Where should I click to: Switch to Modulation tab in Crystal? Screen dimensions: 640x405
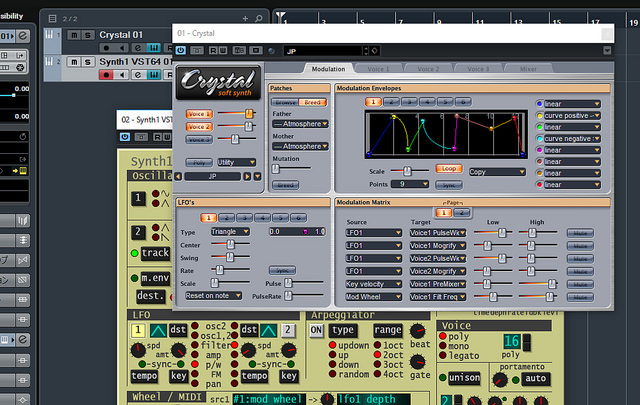pos(328,69)
